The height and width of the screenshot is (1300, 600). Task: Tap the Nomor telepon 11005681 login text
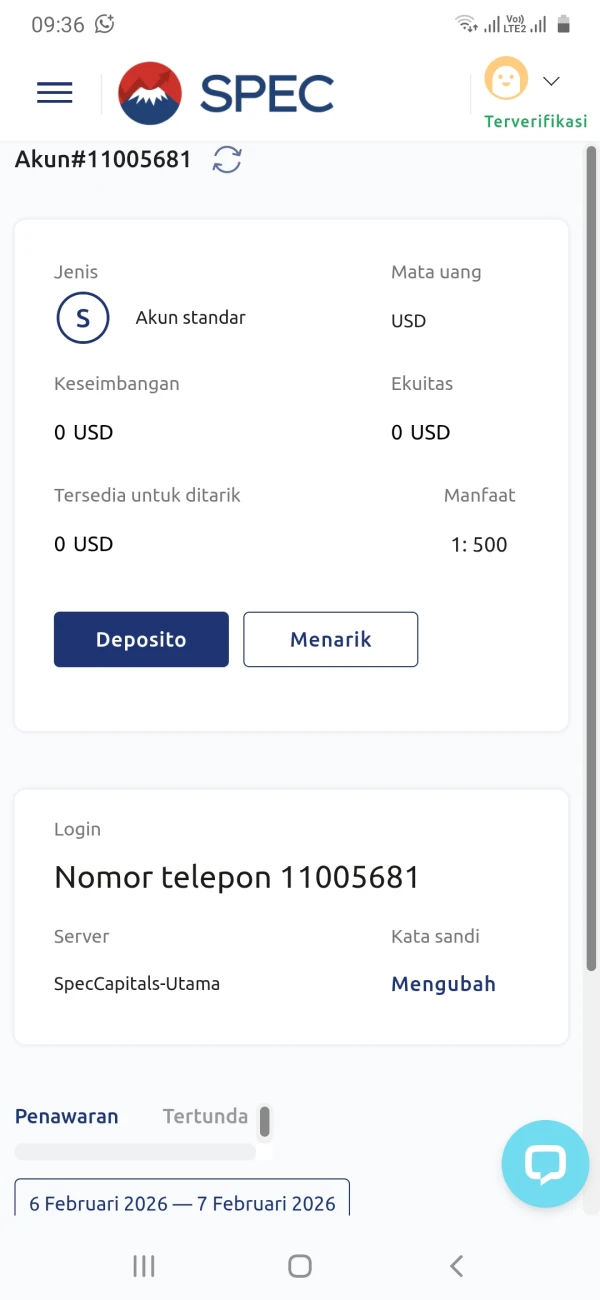237,878
